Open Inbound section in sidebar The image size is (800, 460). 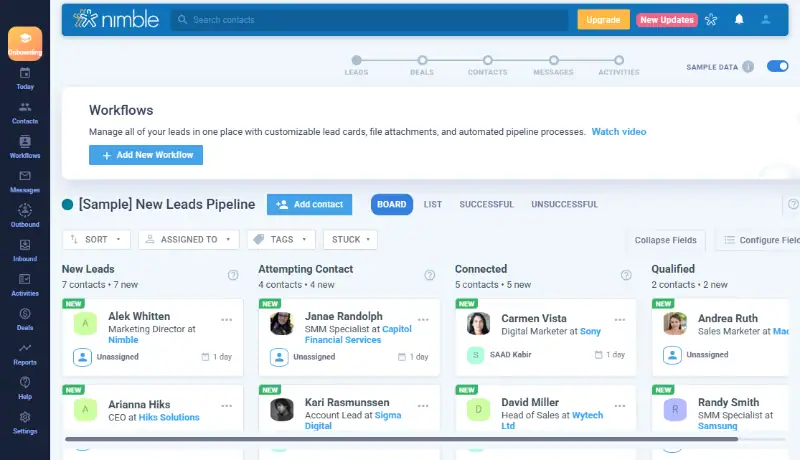25,251
